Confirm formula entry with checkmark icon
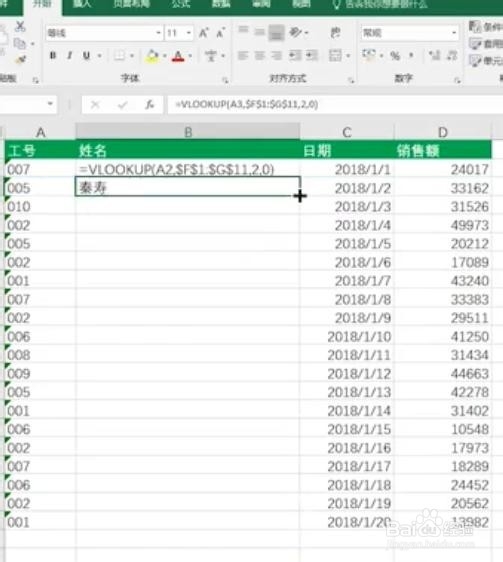Image resolution: width=503 pixels, height=562 pixels. 122,105
